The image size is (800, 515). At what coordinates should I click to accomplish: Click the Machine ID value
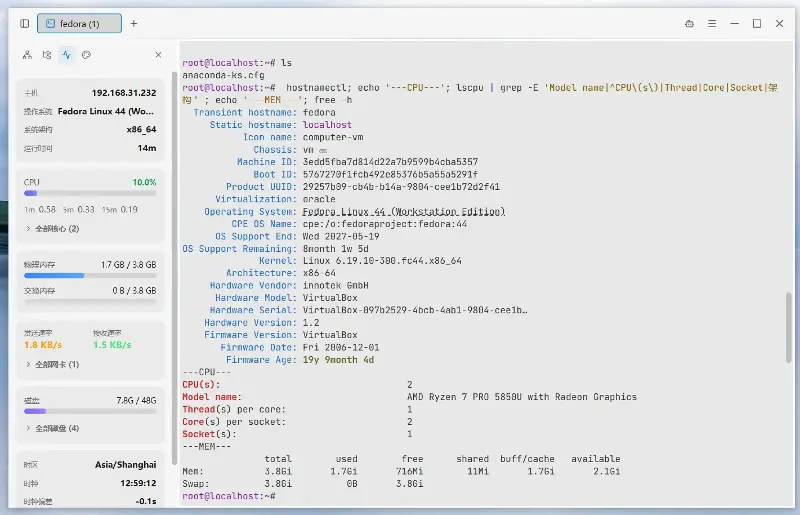coord(390,162)
